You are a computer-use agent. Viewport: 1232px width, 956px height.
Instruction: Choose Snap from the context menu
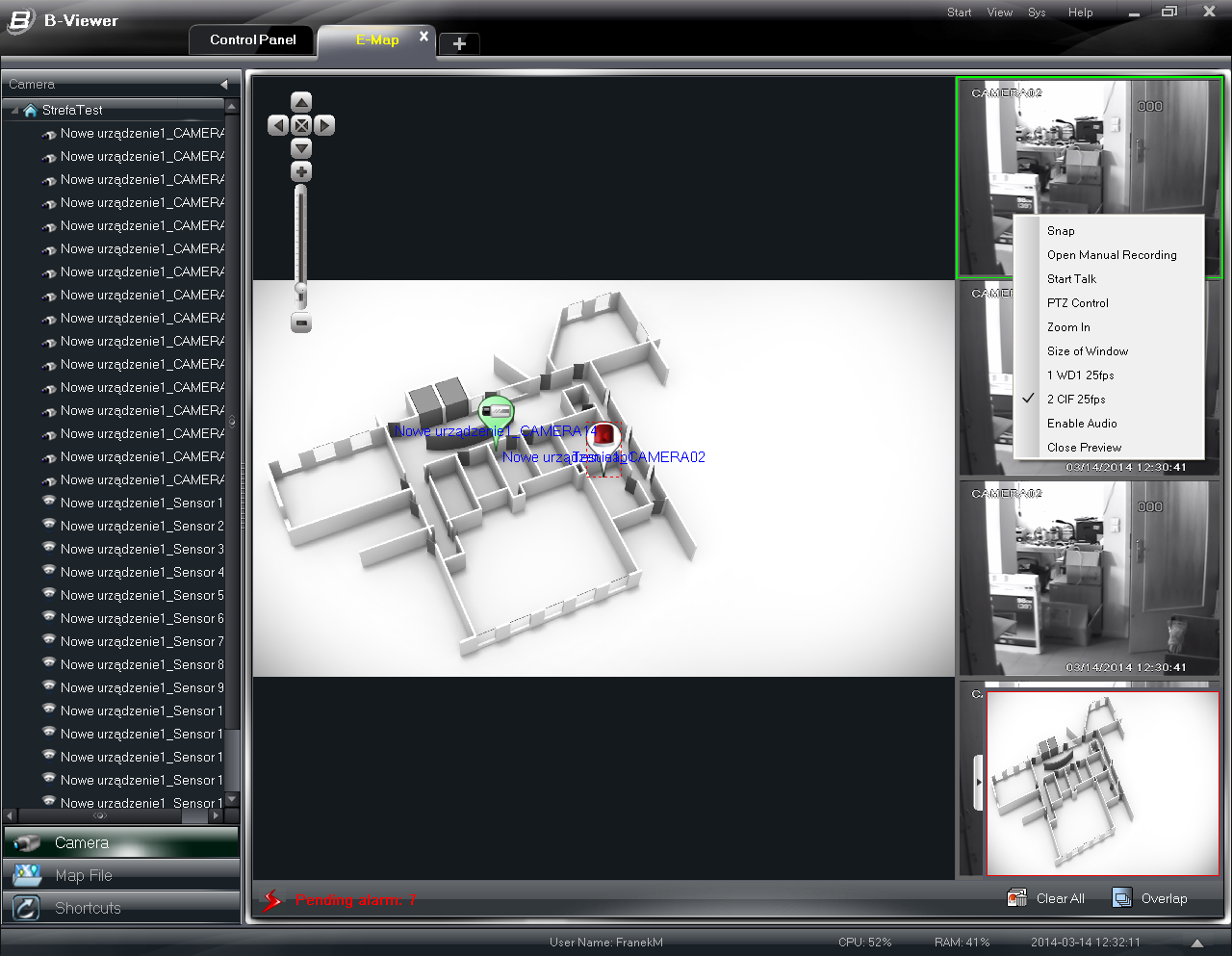coord(1061,231)
